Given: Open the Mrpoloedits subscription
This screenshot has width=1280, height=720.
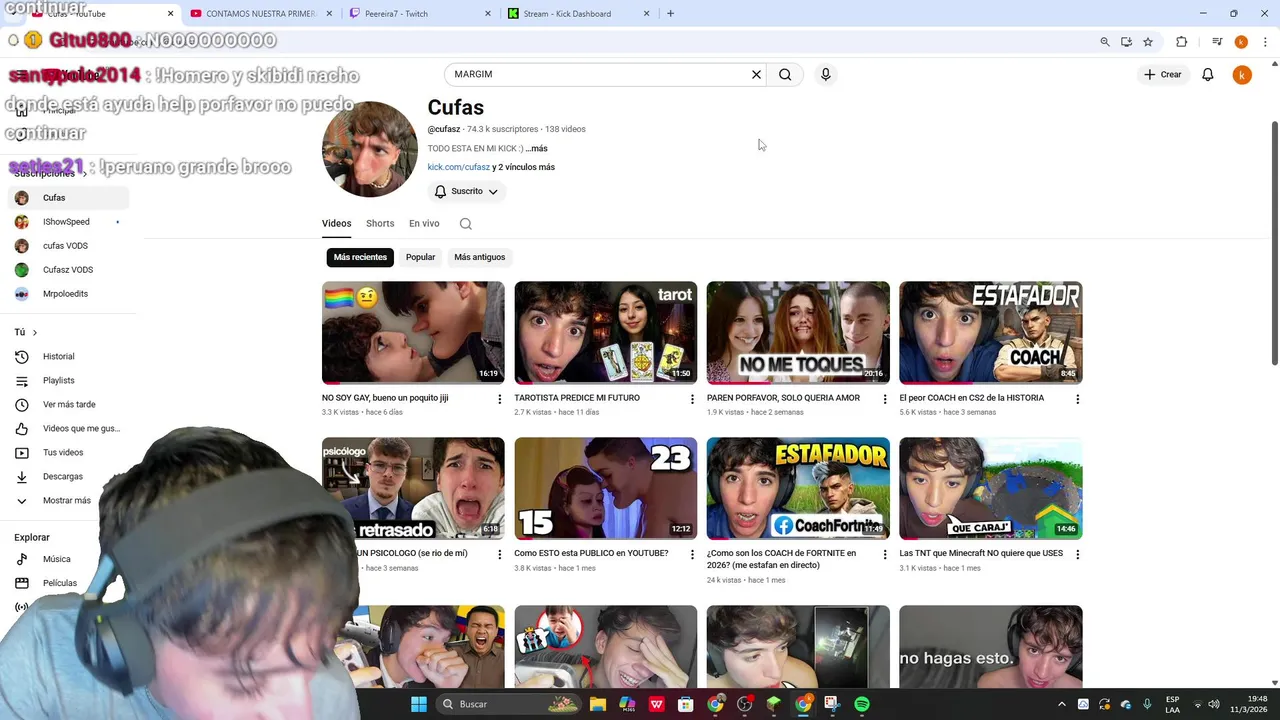Looking at the screenshot, I should (68, 294).
